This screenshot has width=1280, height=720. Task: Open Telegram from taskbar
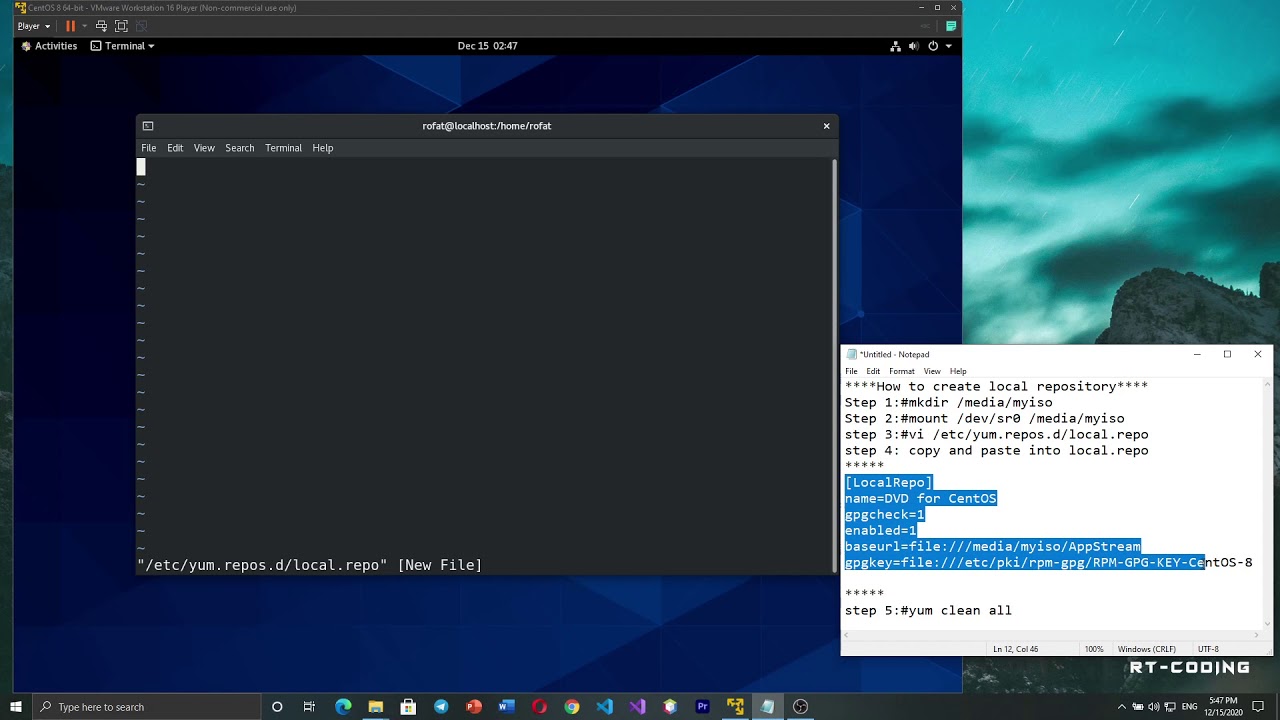[441, 707]
